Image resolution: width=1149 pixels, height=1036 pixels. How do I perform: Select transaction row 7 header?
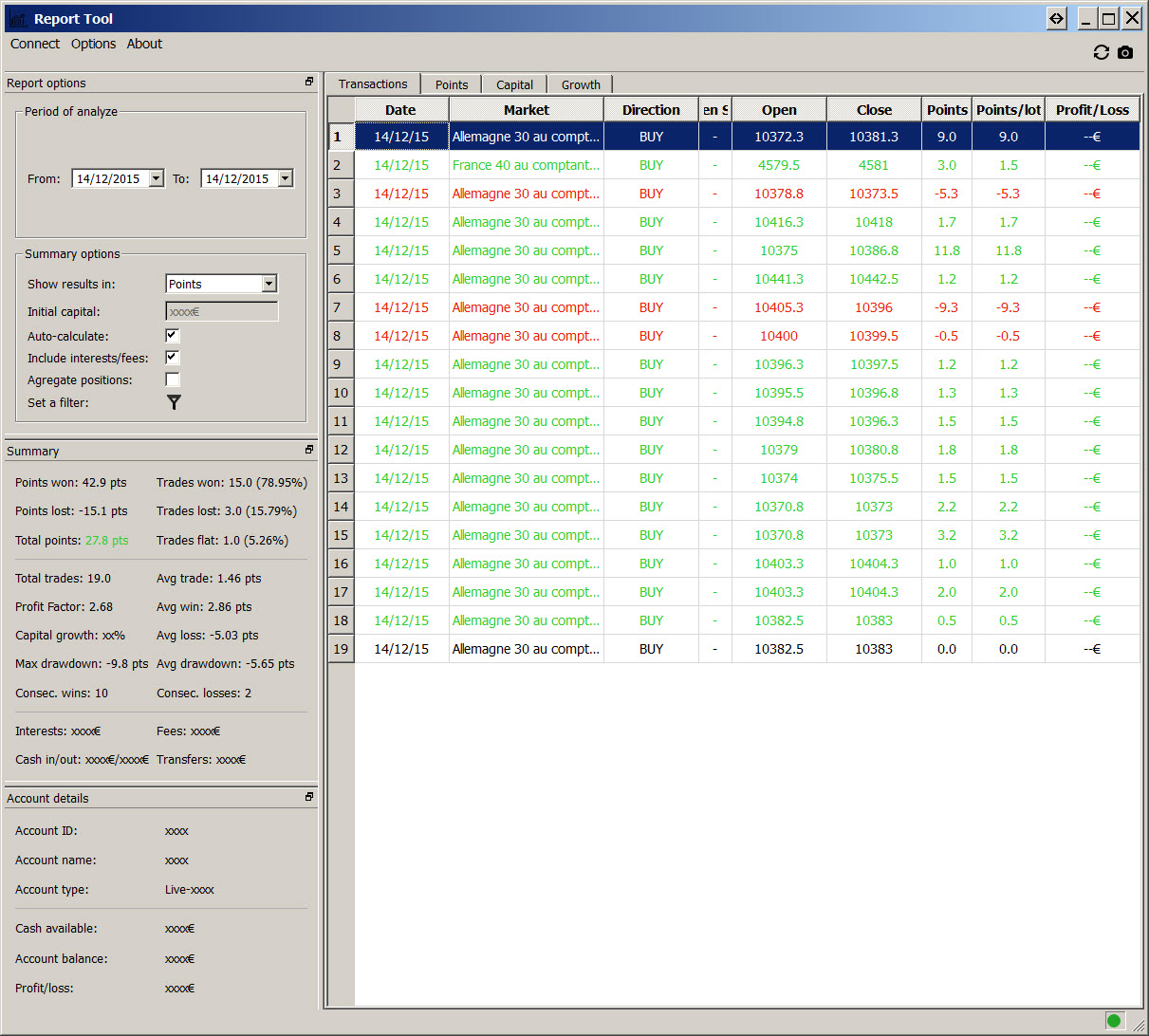[x=341, y=307]
